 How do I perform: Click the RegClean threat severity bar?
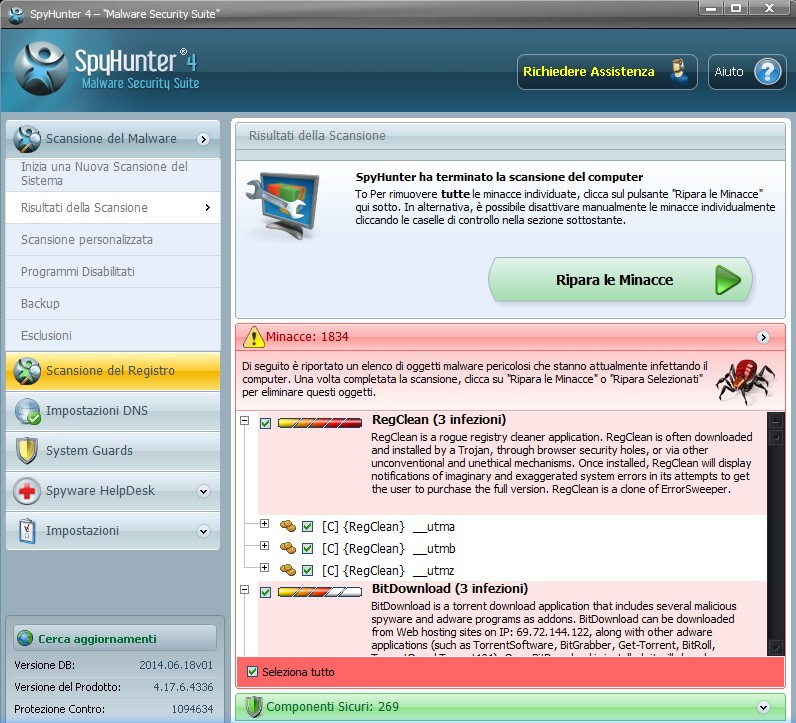320,423
